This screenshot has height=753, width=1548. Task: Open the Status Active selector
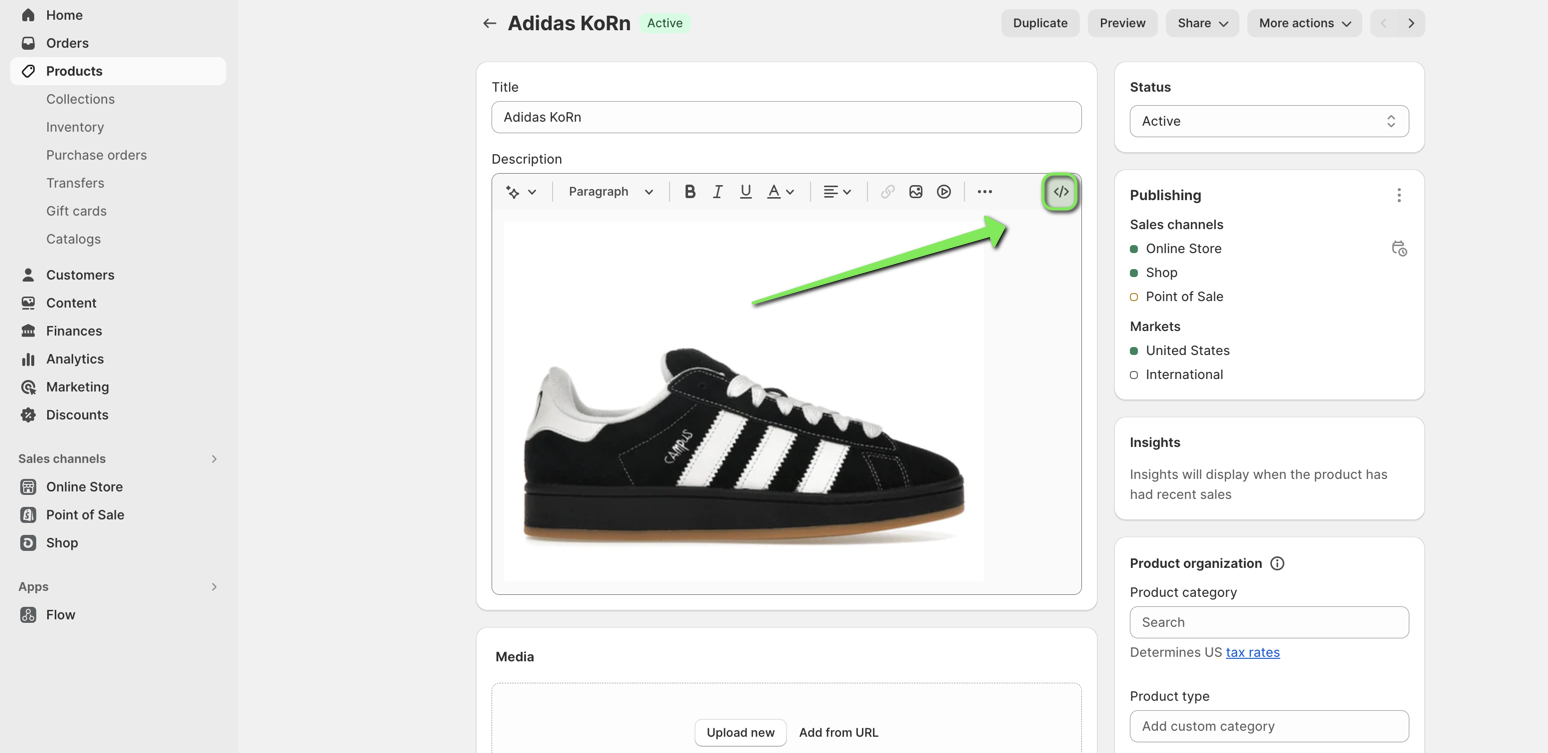click(1269, 121)
